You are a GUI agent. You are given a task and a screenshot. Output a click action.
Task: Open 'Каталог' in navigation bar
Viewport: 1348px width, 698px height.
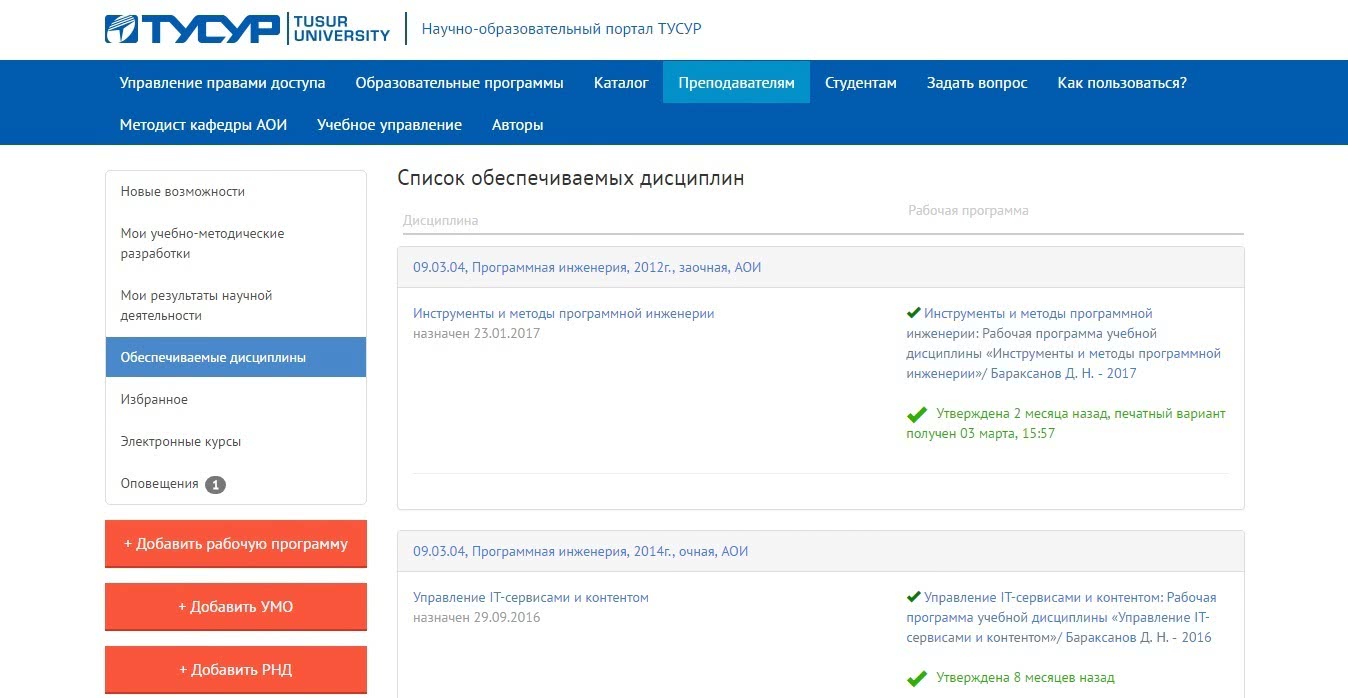621,83
